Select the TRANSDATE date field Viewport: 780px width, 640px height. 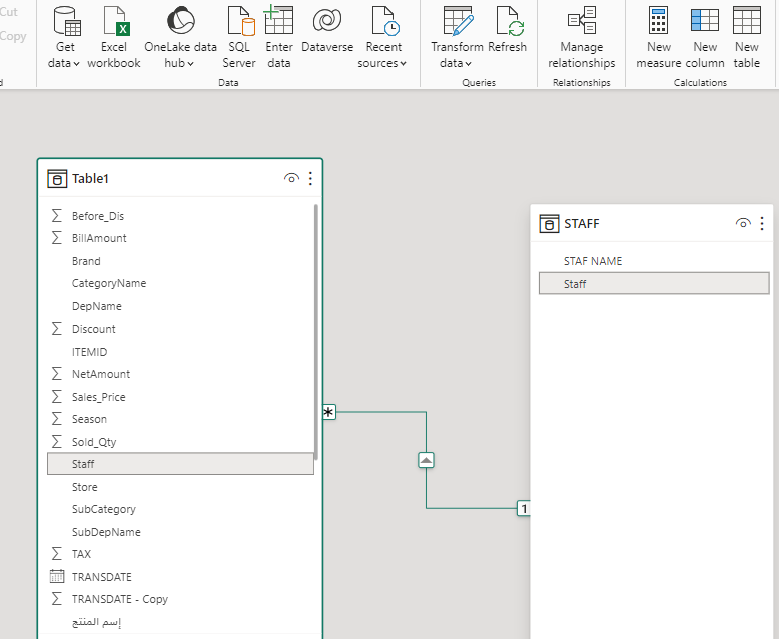180,577
